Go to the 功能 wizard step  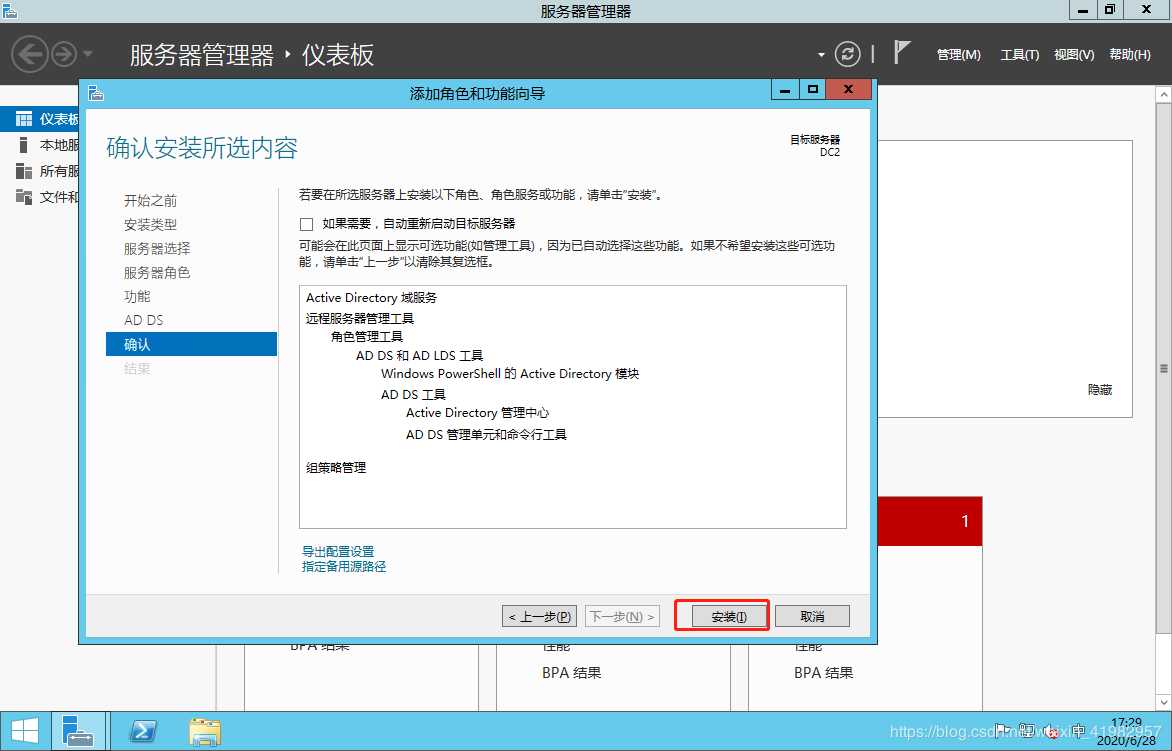click(137, 296)
